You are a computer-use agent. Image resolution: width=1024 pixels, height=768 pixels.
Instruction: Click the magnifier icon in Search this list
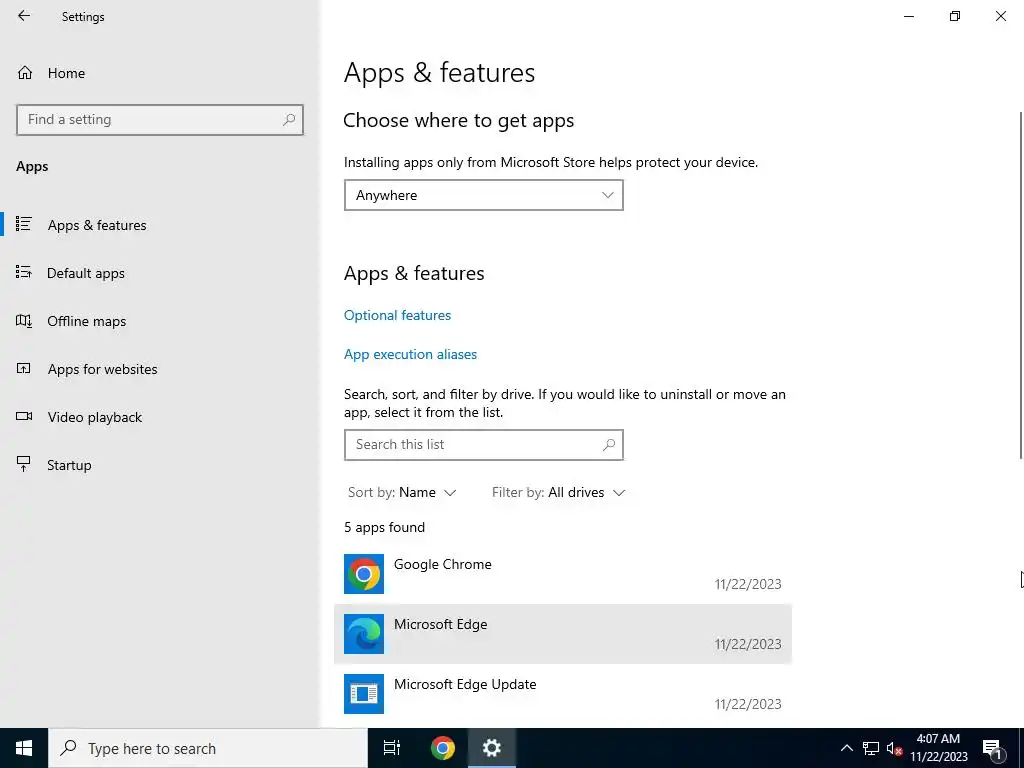pos(609,445)
